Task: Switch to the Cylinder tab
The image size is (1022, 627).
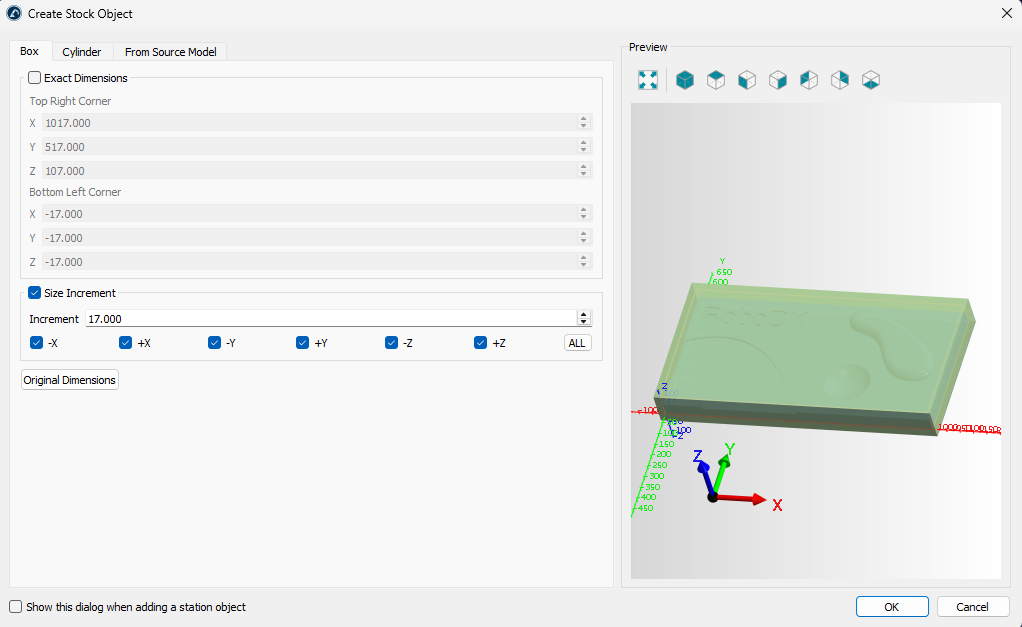Action: [81, 52]
